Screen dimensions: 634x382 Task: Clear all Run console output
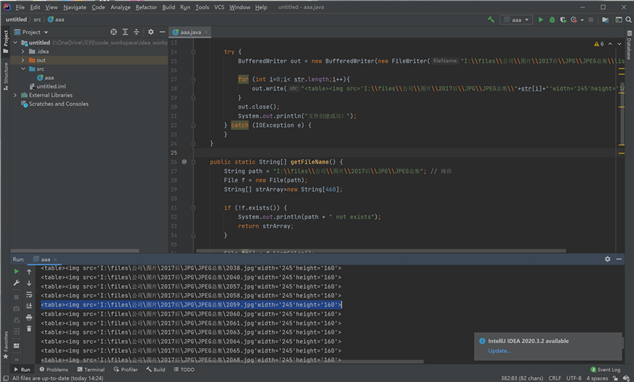pos(29,329)
